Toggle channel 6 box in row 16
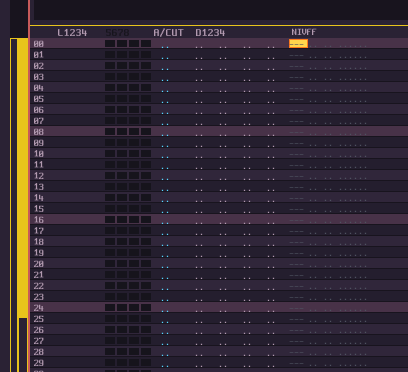 122,219
